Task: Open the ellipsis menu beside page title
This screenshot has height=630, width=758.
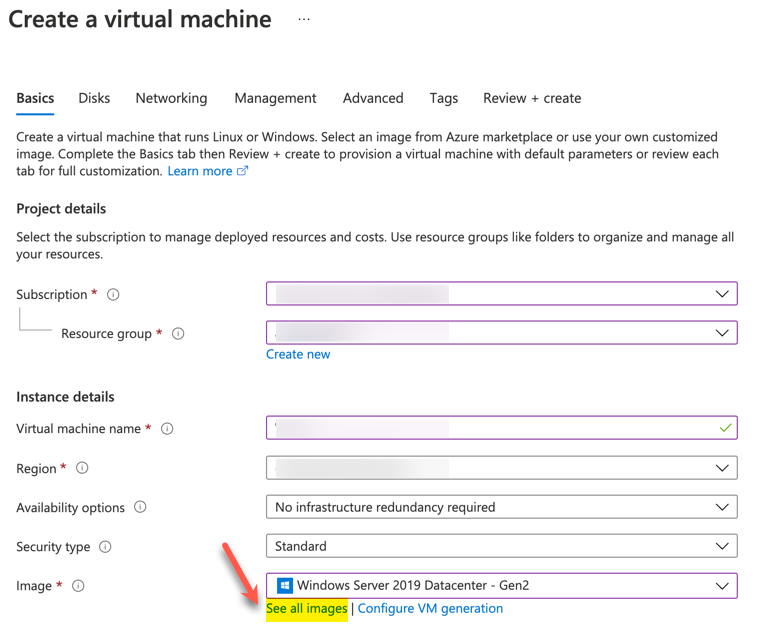Action: pyautogui.click(x=304, y=19)
